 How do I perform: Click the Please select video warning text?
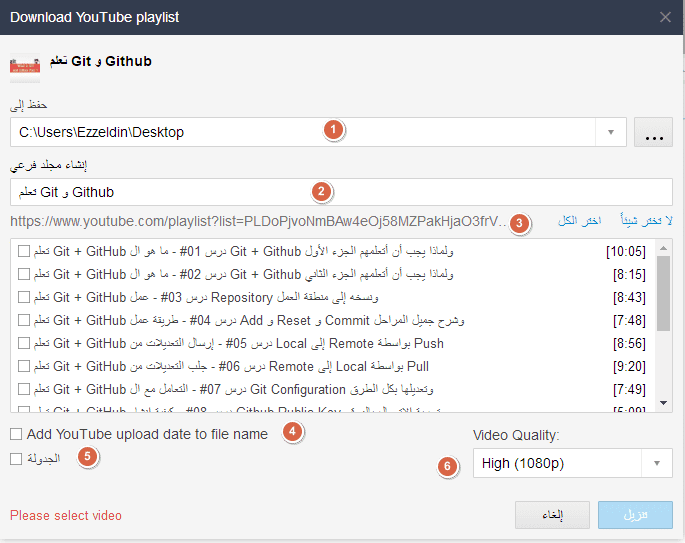pyautogui.click(x=66, y=515)
